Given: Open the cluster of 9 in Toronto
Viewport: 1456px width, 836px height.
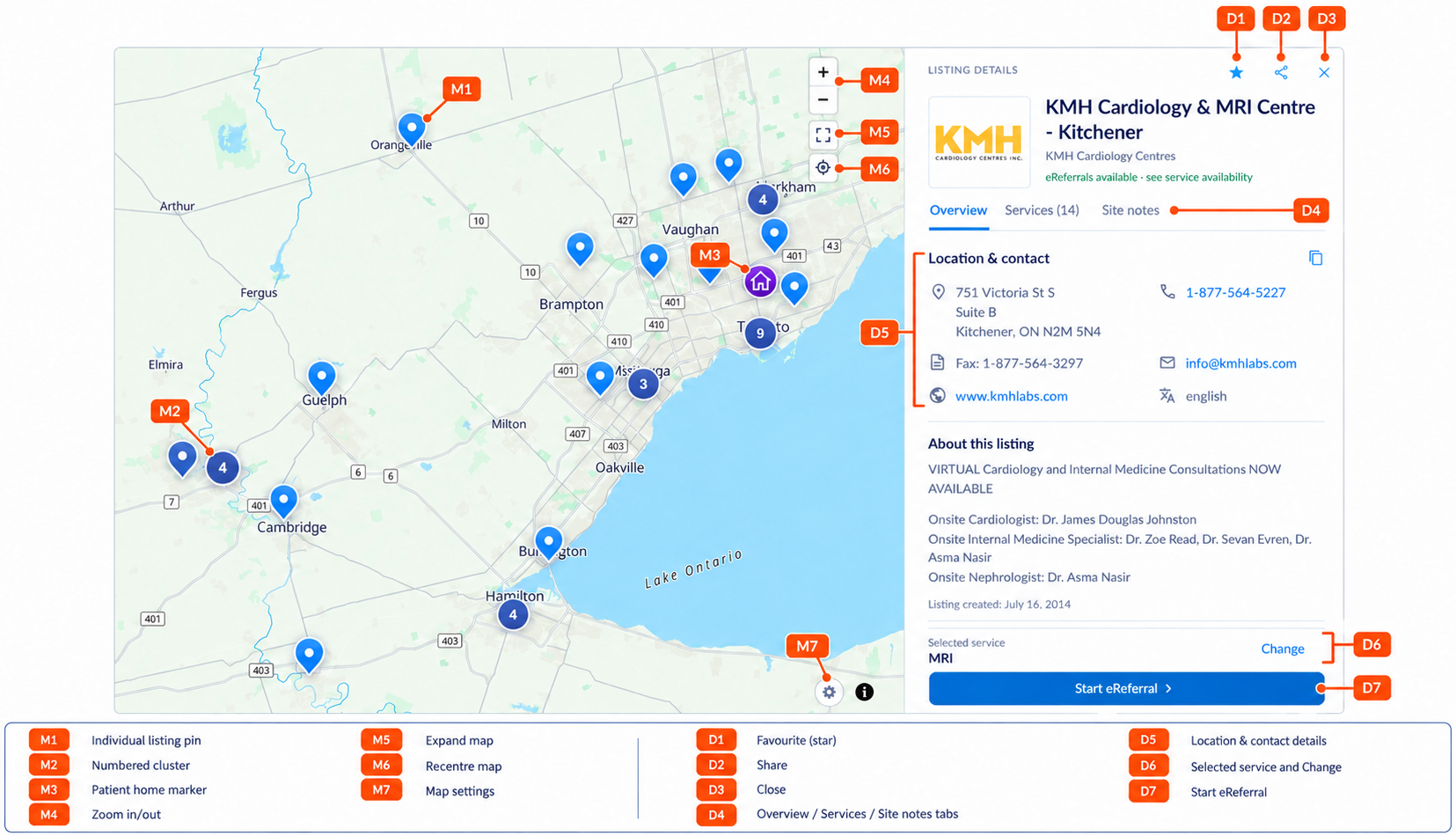Looking at the screenshot, I should 760,333.
